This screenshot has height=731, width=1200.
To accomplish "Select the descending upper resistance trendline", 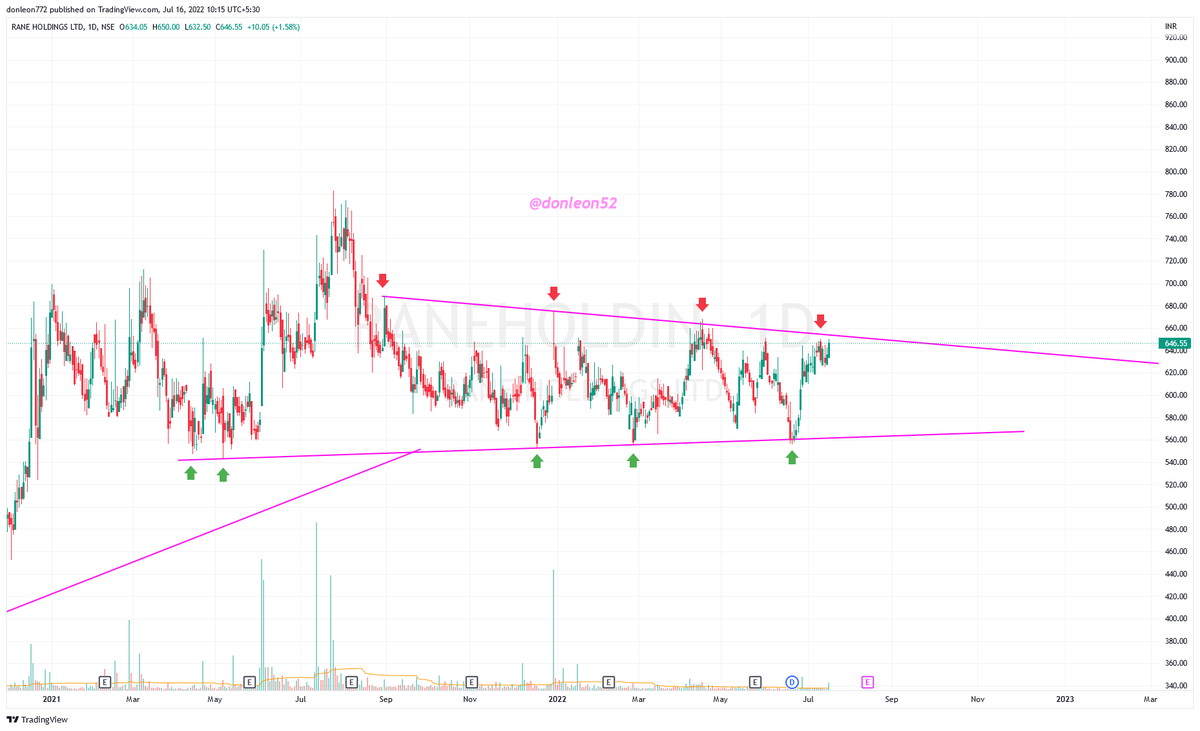I will (x=770, y=330).
